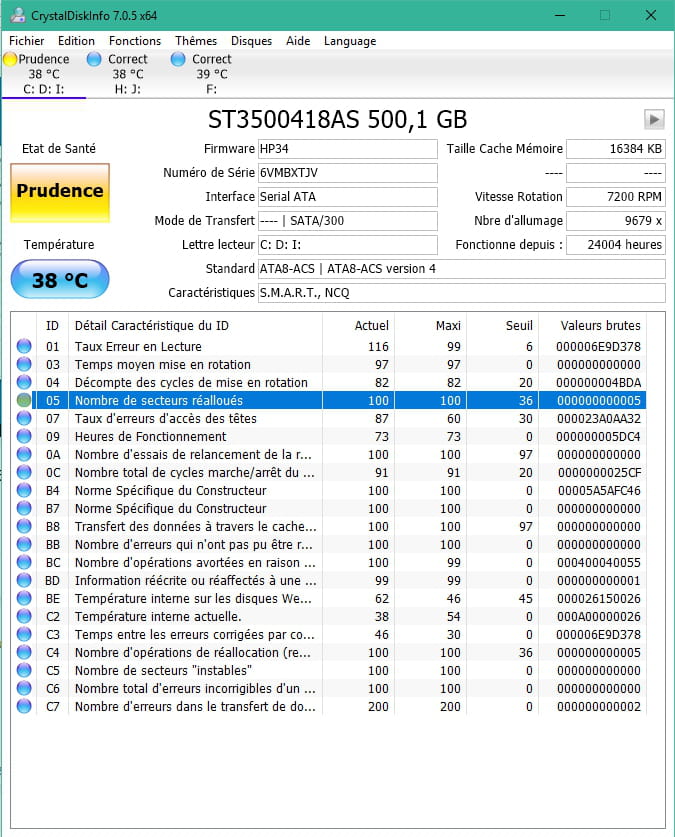The height and width of the screenshot is (837, 675).
Task: Click the Interface field Serial ATA
Action: click(348, 197)
